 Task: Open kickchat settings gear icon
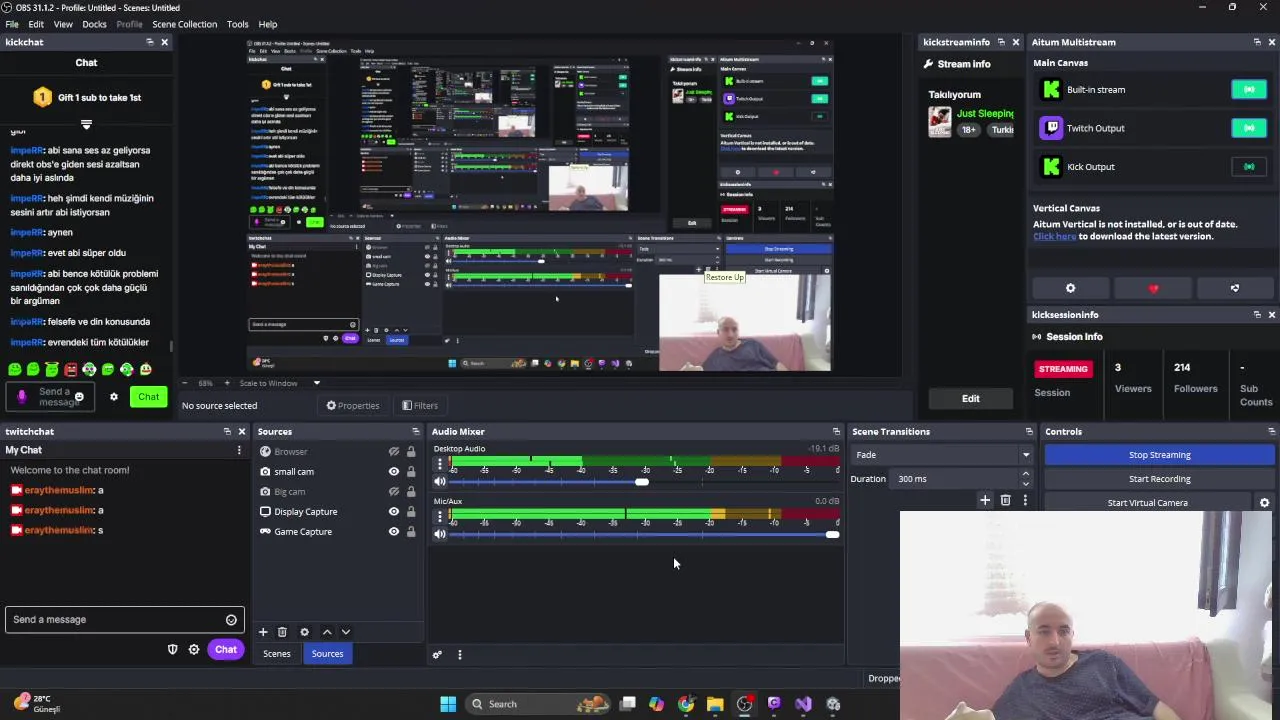[x=114, y=397]
